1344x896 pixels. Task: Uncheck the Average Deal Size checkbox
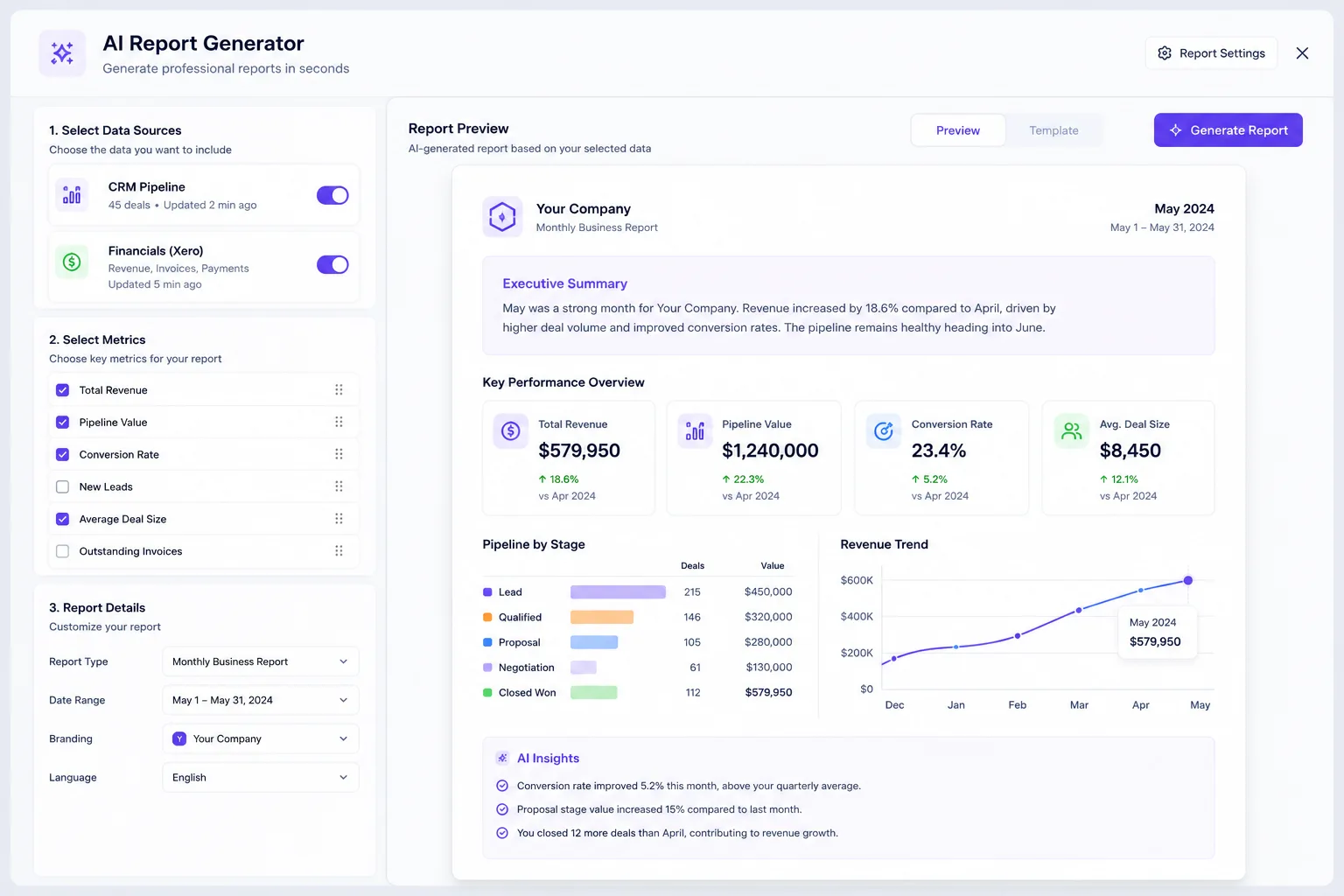point(62,519)
